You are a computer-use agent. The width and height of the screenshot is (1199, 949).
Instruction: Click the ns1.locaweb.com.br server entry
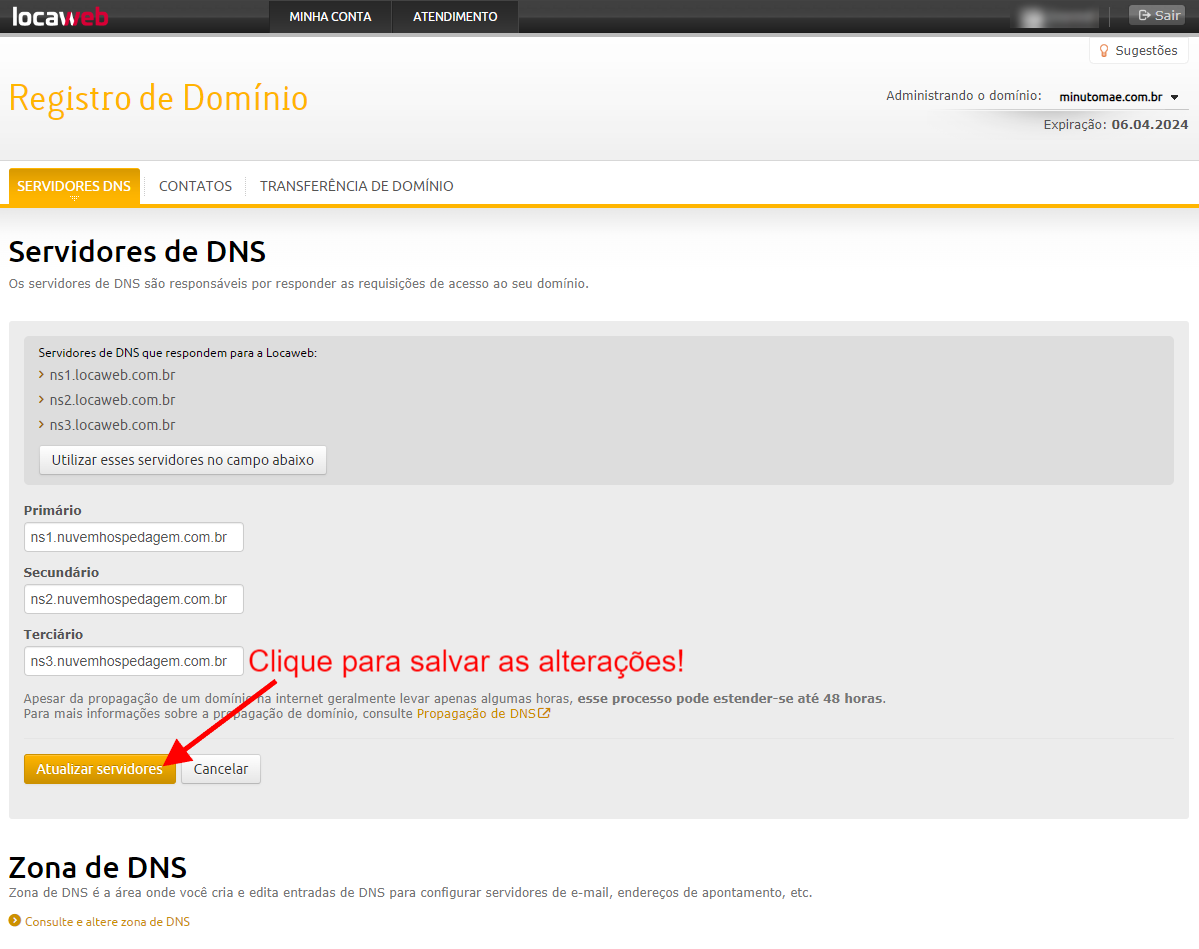112,375
